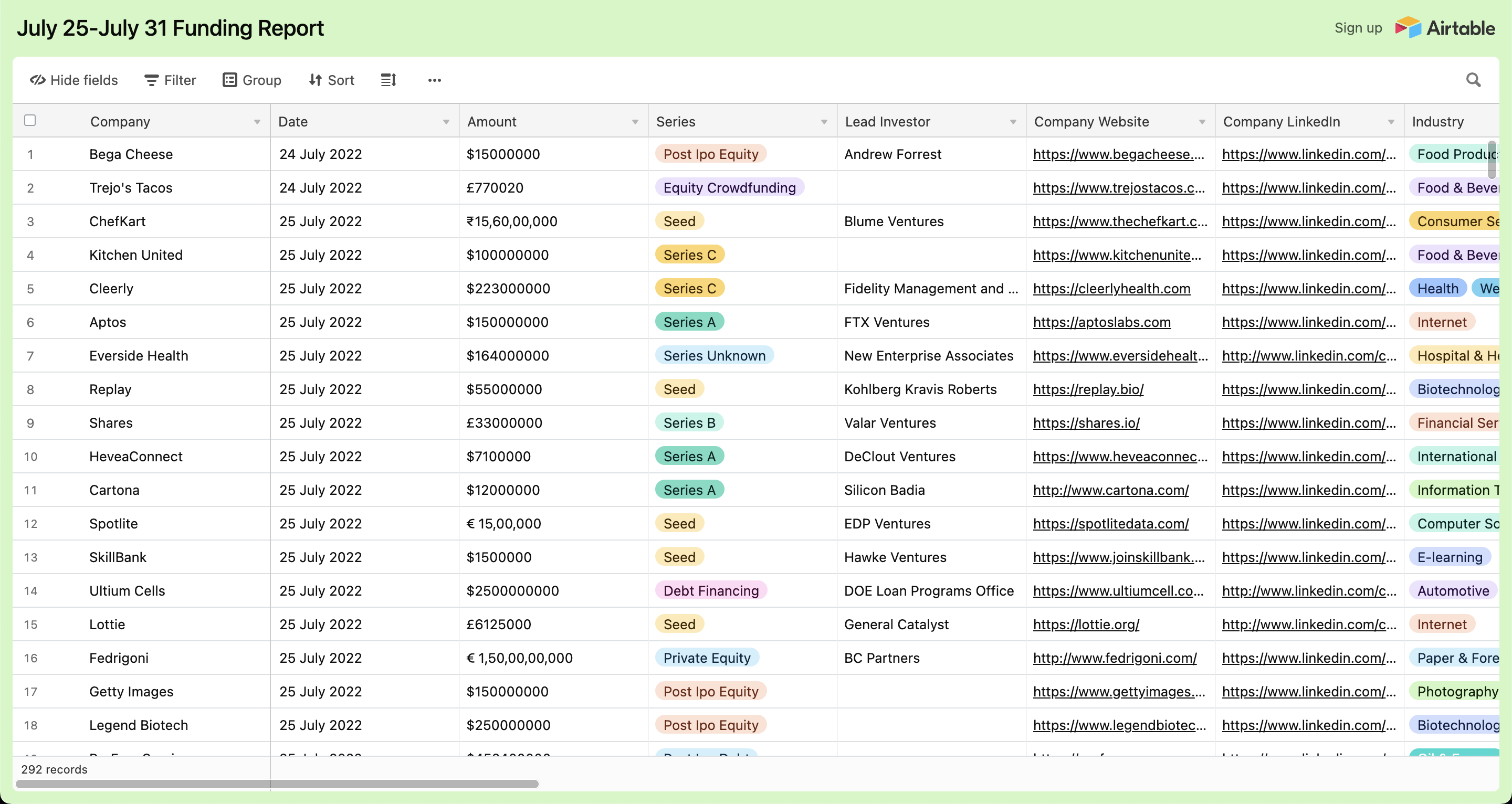Click the Equity Crowdfunding tag
The width and height of the screenshot is (1512, 804).
pos(730,188)
